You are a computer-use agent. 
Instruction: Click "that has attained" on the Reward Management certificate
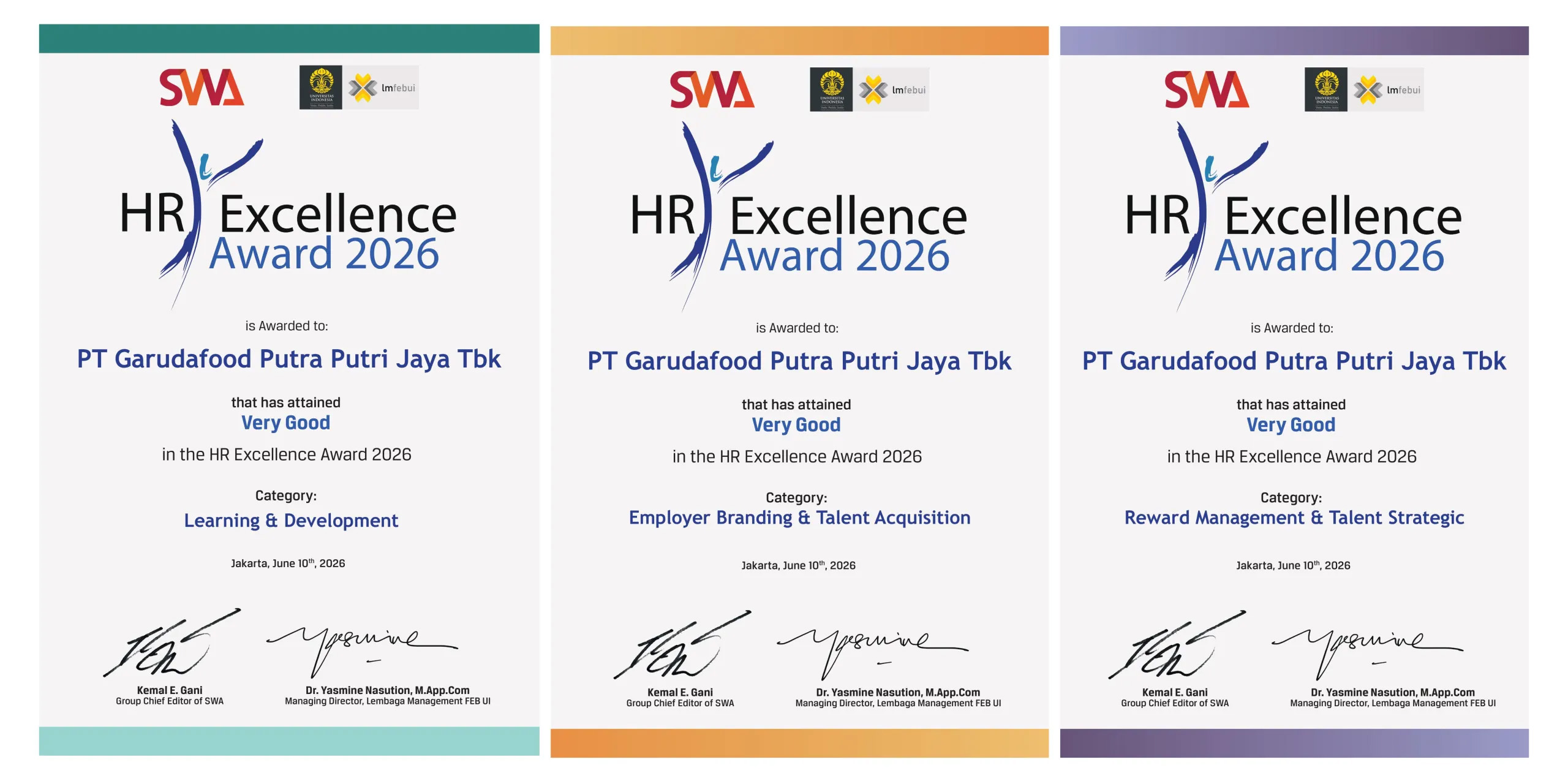1291,404
